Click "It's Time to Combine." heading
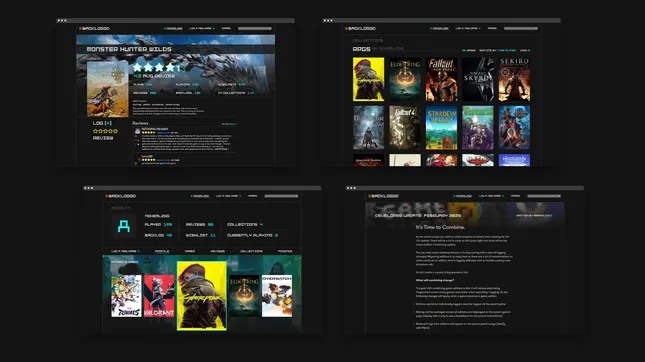645x362 pixels. 441,227
